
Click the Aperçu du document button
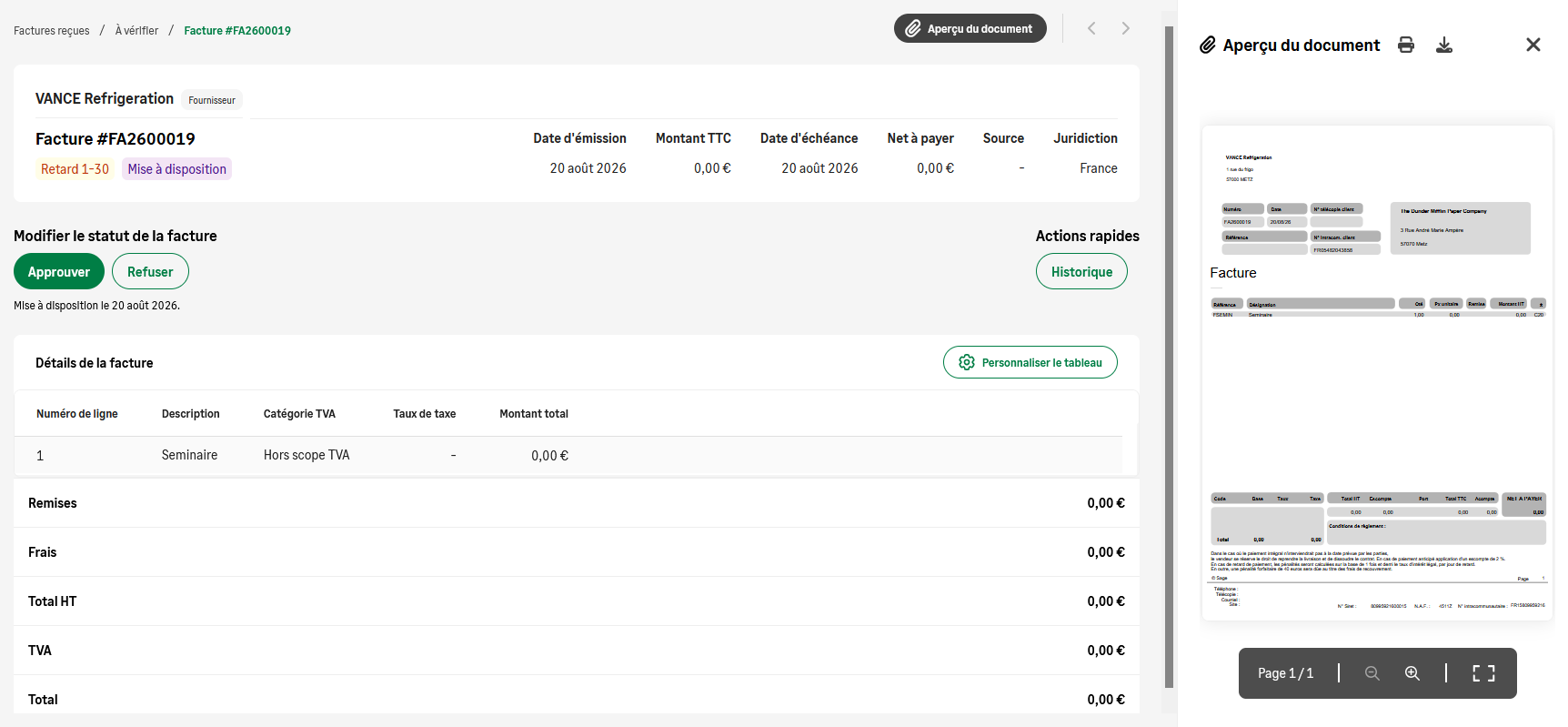970,28
